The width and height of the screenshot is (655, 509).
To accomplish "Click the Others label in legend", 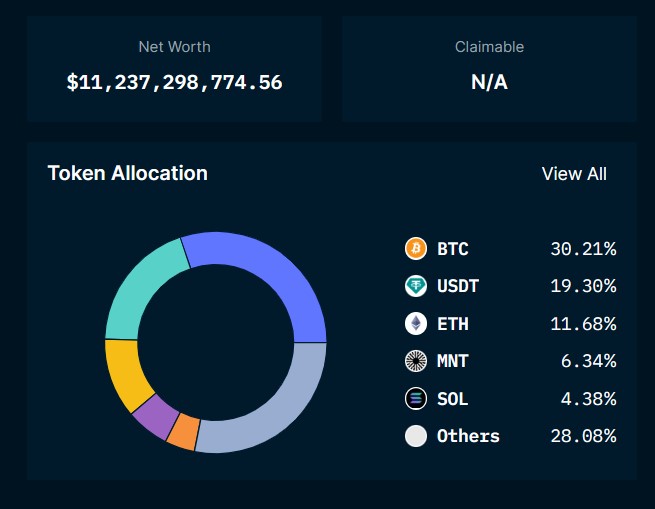I will click(x=468, y=436).
